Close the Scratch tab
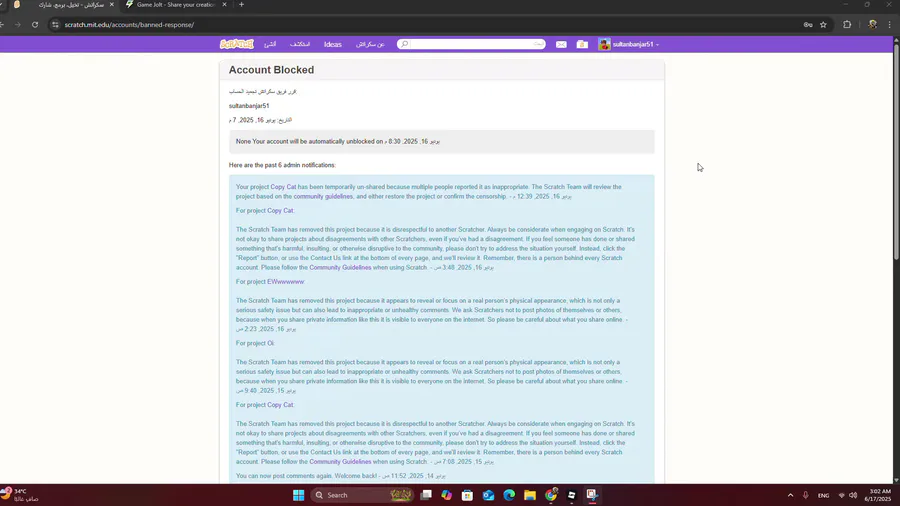 click(111, 5)
